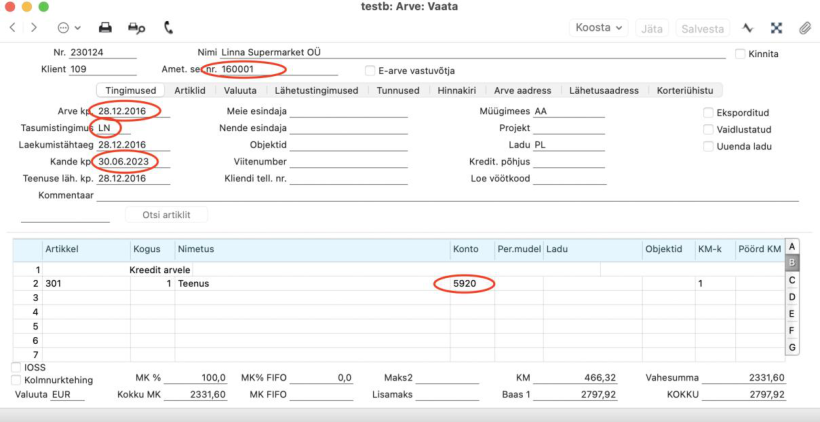
Task: Click the Müügimees field AA
Action: pyautogui.click(x=569, y=112)
